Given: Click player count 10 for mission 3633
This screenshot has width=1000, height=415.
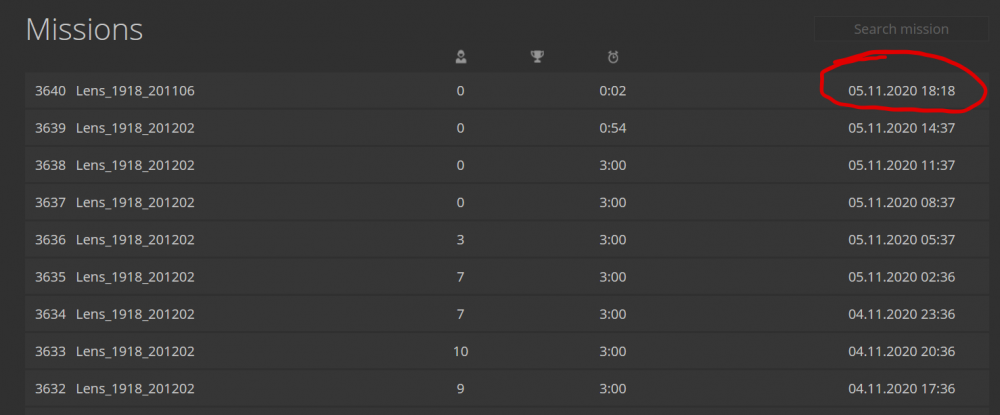Looking at the screenshot, I should [460, 351].
